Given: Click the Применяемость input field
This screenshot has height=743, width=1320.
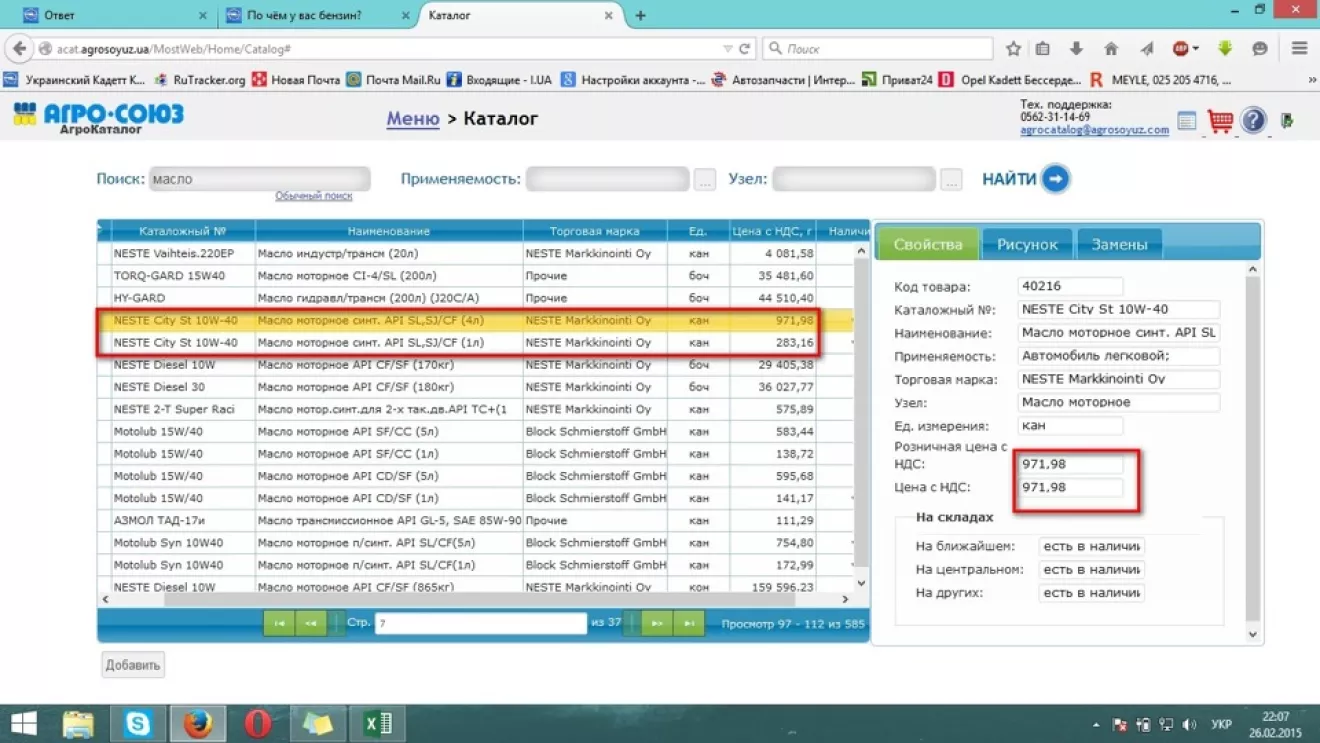Looking at the screenshot, I should 608,179.
